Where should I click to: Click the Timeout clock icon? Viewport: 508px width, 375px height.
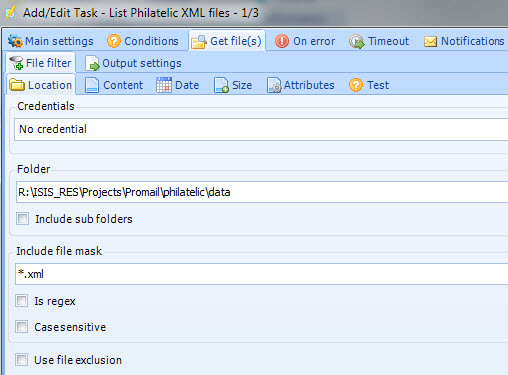[x=357, y=42]
